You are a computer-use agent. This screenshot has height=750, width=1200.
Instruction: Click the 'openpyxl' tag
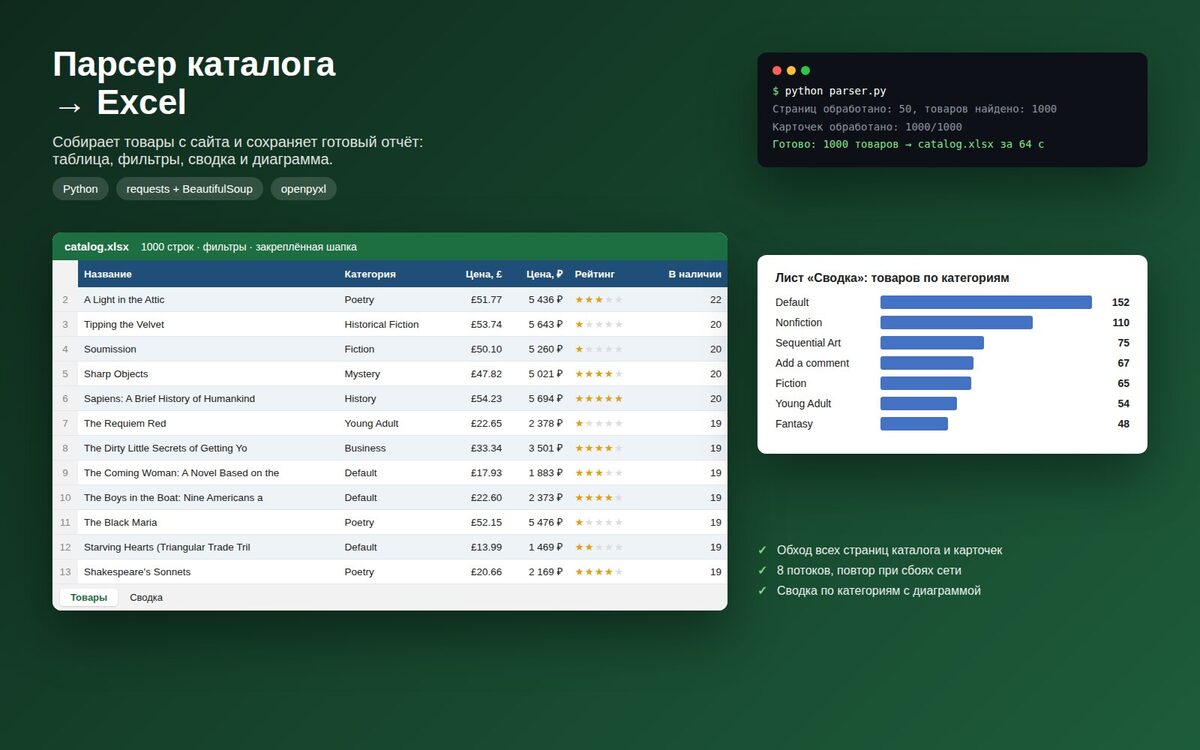(303, 189)
